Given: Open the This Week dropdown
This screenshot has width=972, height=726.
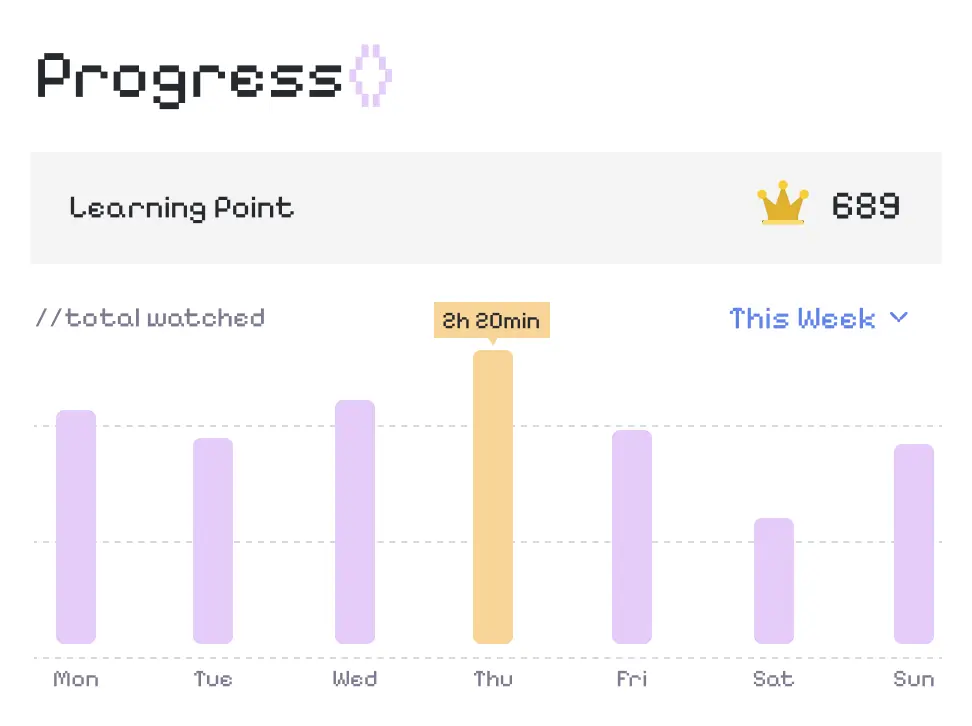Looking at the screenshot, I should click(803, 318).
